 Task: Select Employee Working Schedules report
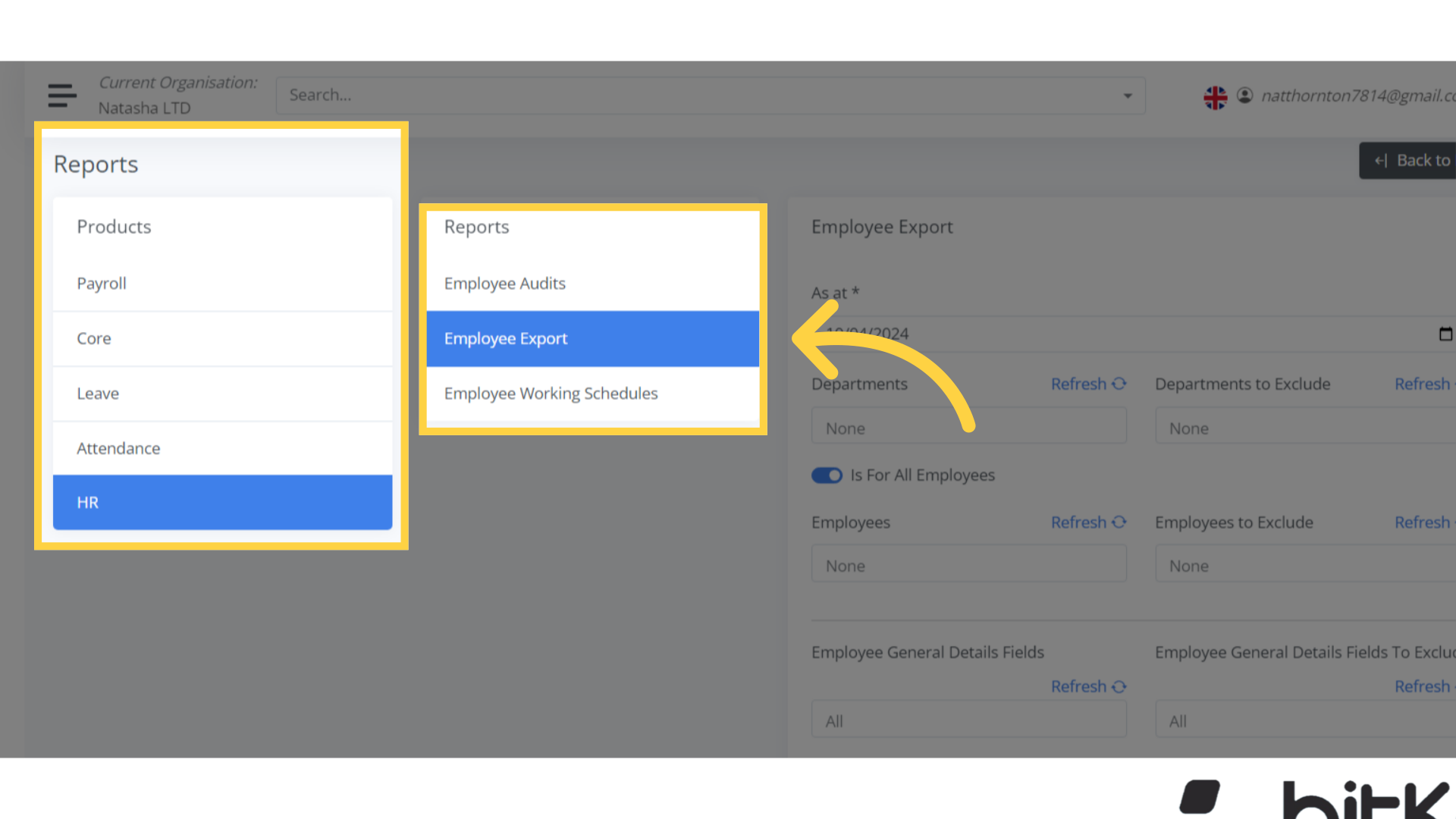click(x=593, y=394)
